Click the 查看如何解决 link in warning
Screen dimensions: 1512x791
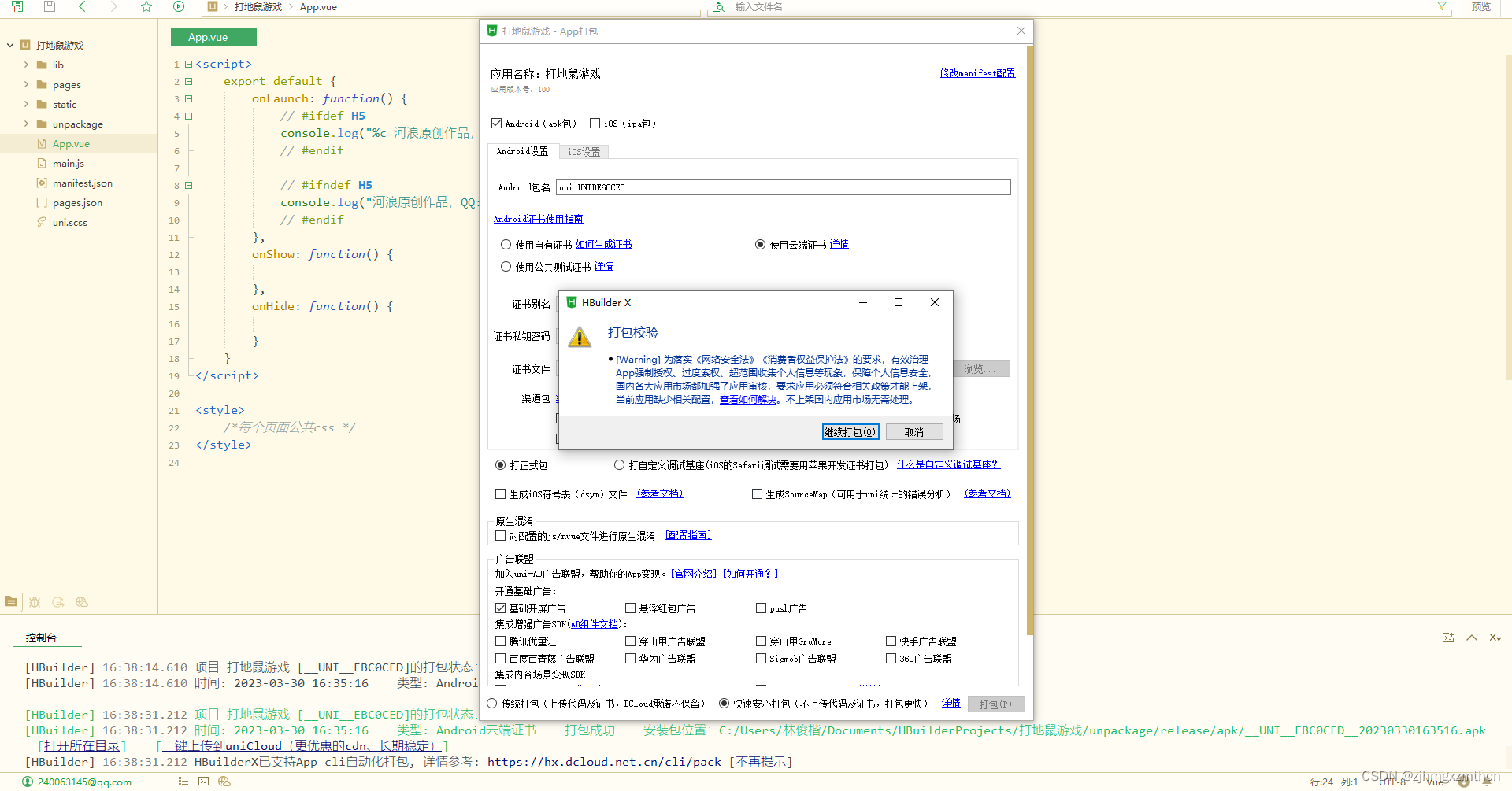748,400
